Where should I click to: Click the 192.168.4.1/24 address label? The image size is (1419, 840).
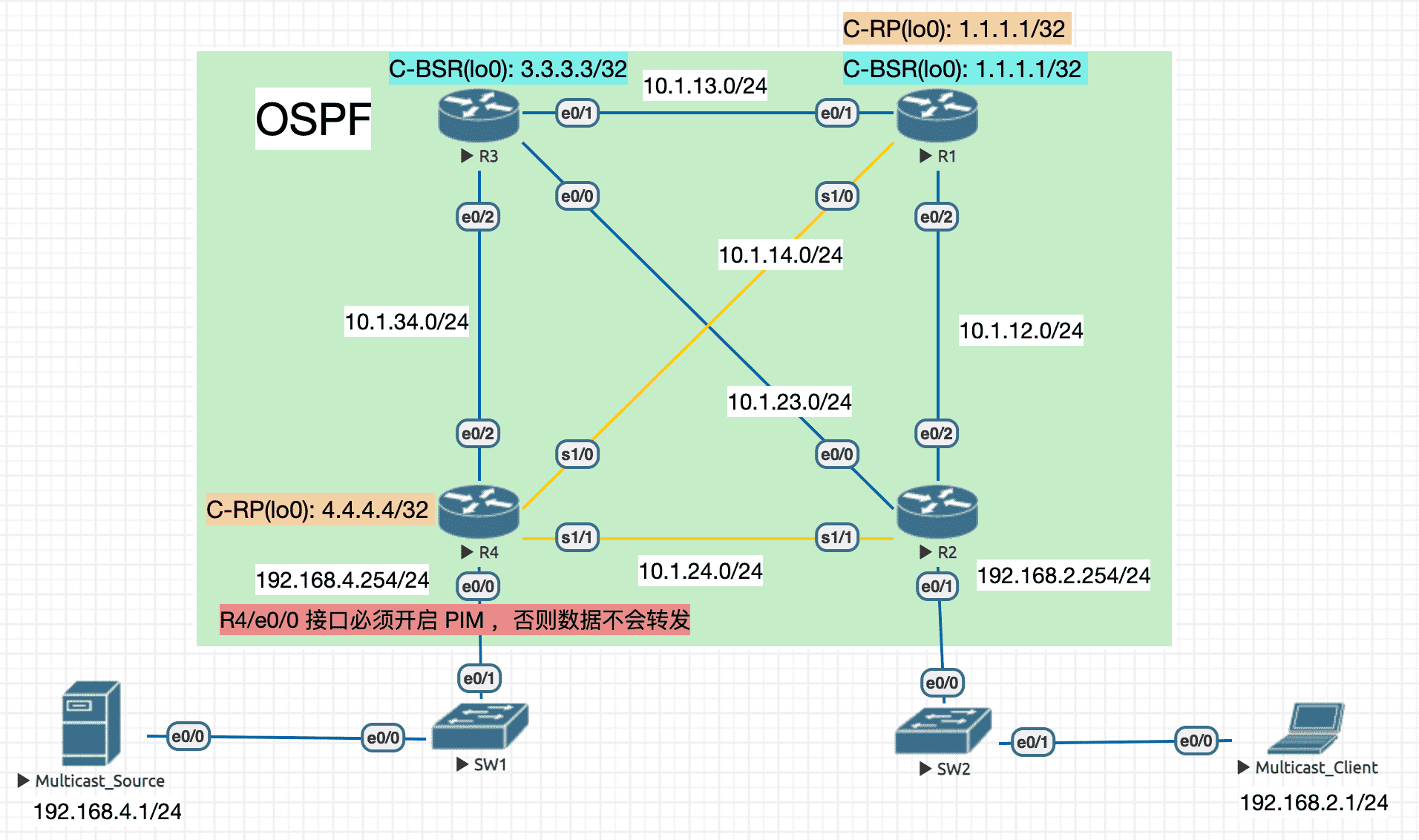click(108, 811)
